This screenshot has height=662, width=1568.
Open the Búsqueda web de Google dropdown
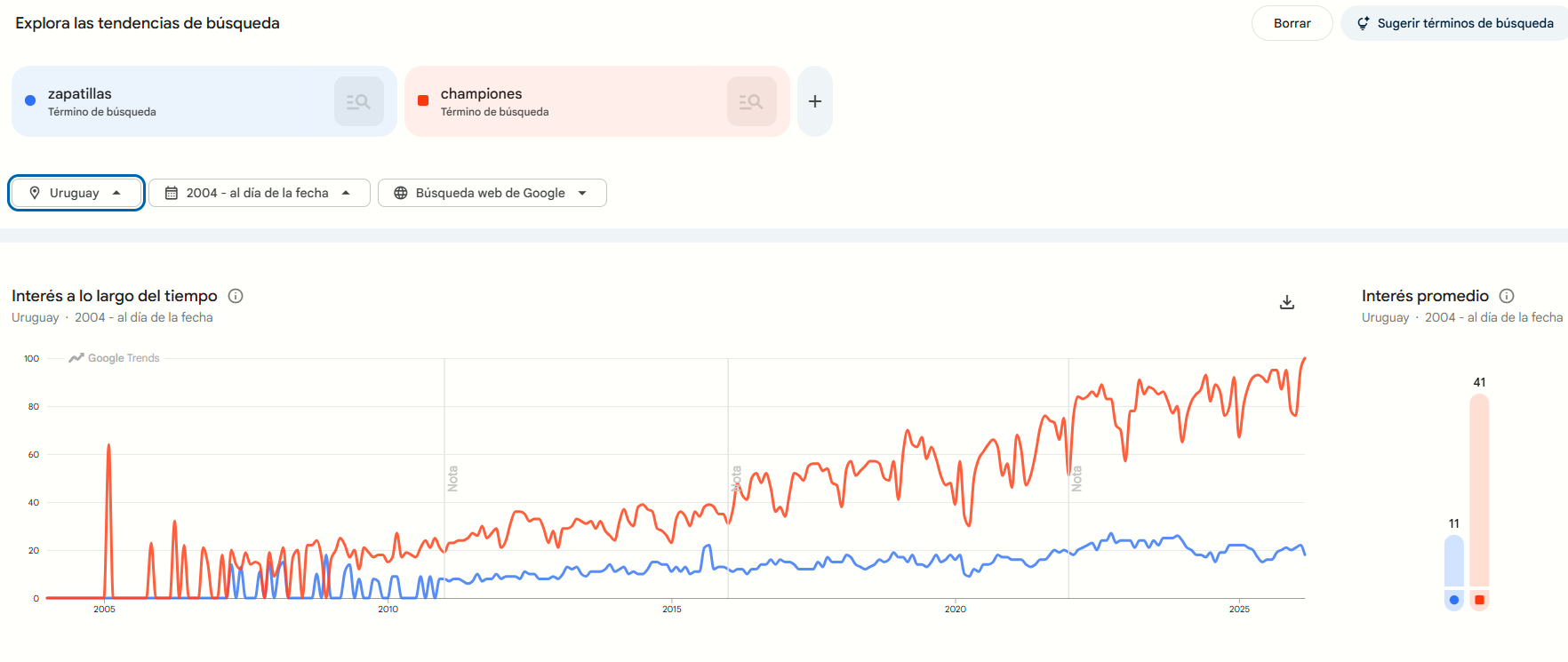[492, 192]
